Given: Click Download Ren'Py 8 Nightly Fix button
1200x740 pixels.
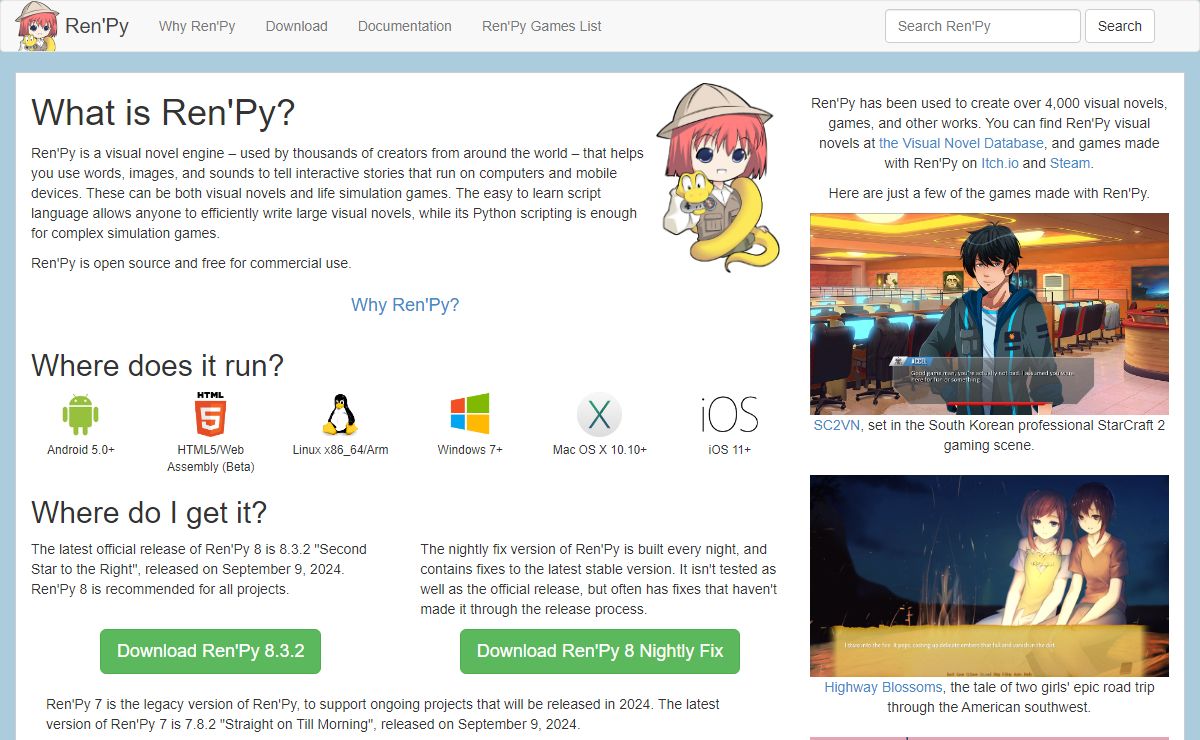Looking at the screenshot, I should coord(599,651).
